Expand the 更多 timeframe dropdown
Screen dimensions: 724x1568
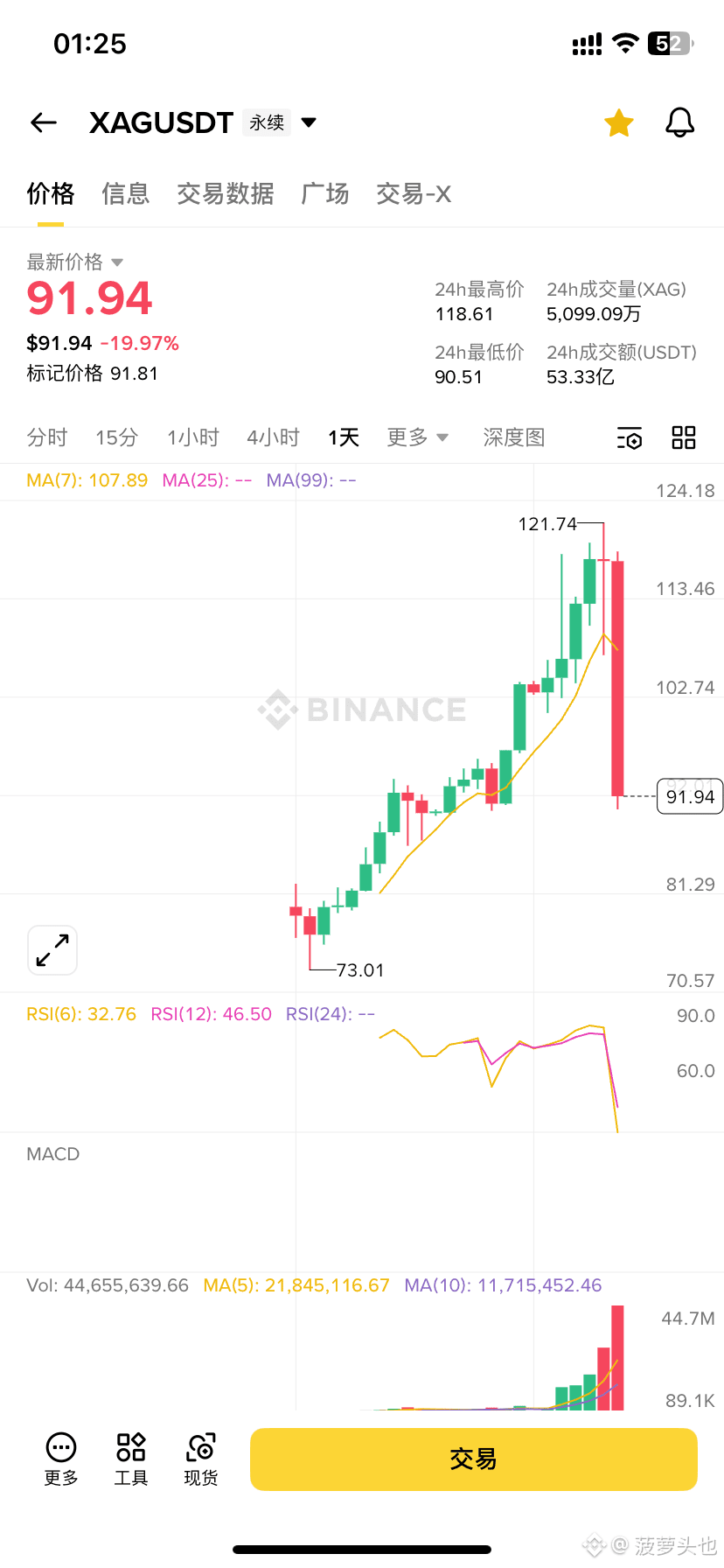(x=418, y=437)
